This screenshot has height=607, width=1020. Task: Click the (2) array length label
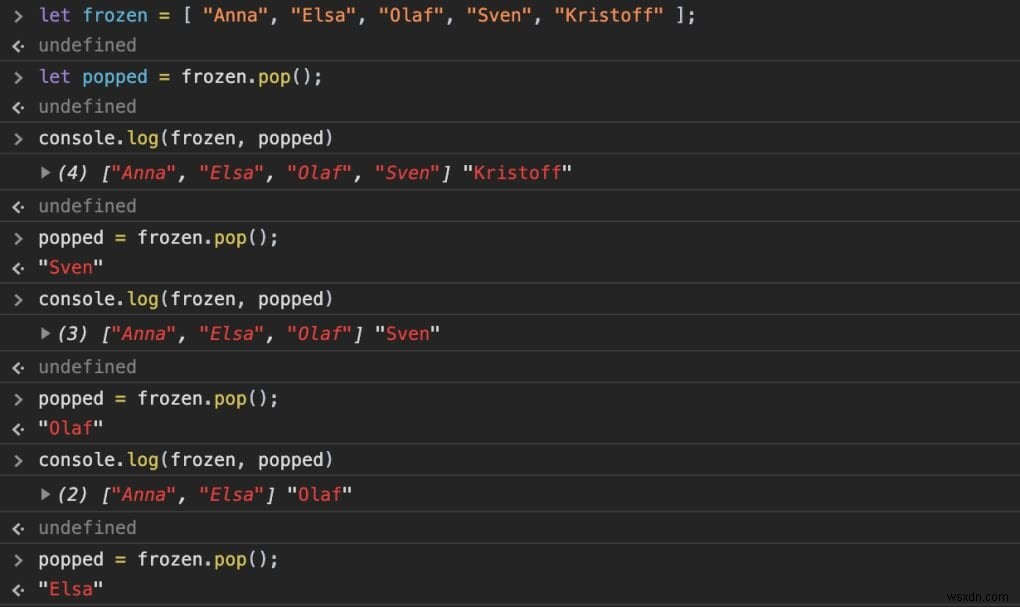[x=72, y=494]
